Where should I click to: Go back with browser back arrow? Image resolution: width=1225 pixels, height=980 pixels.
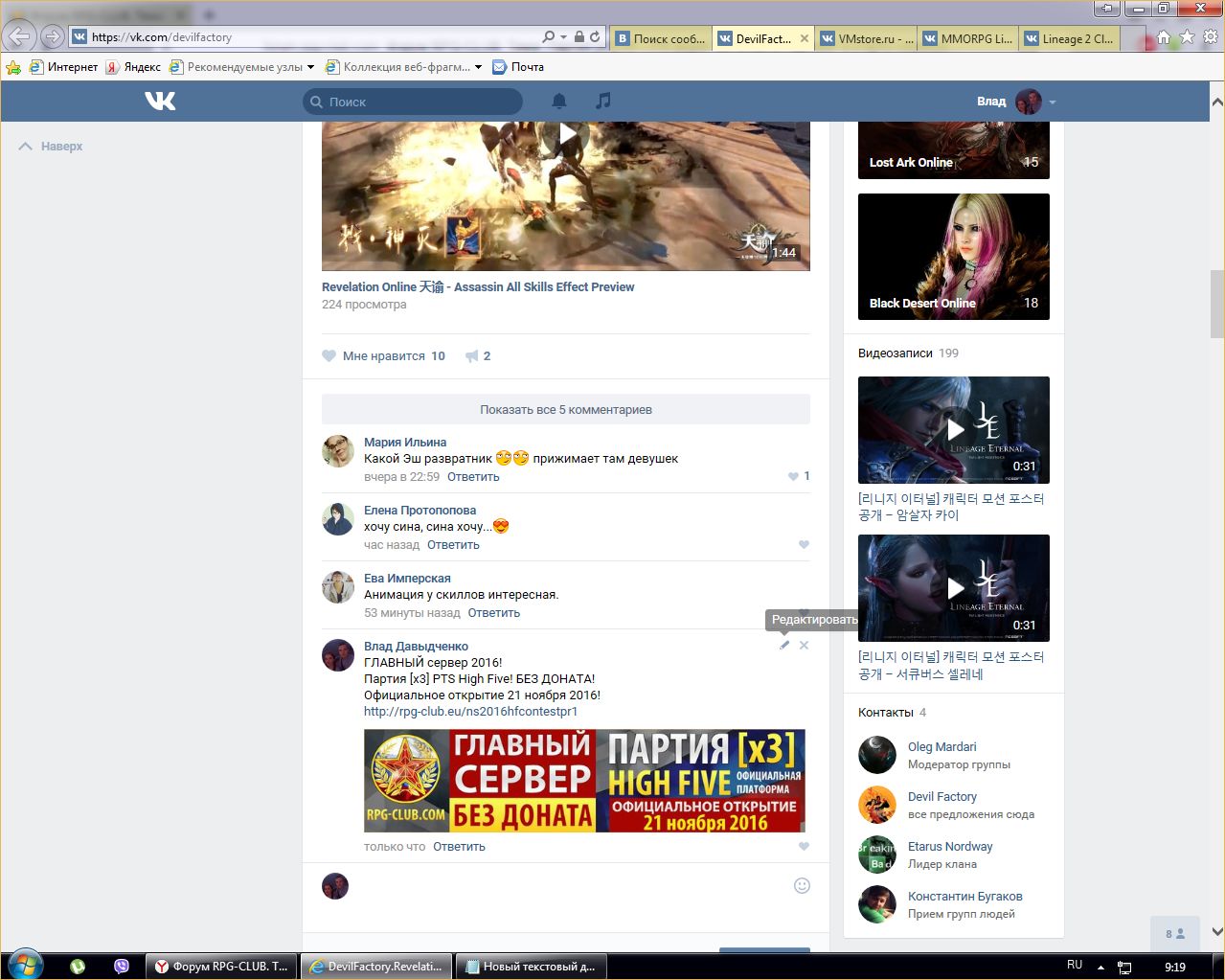pos(20,37)
